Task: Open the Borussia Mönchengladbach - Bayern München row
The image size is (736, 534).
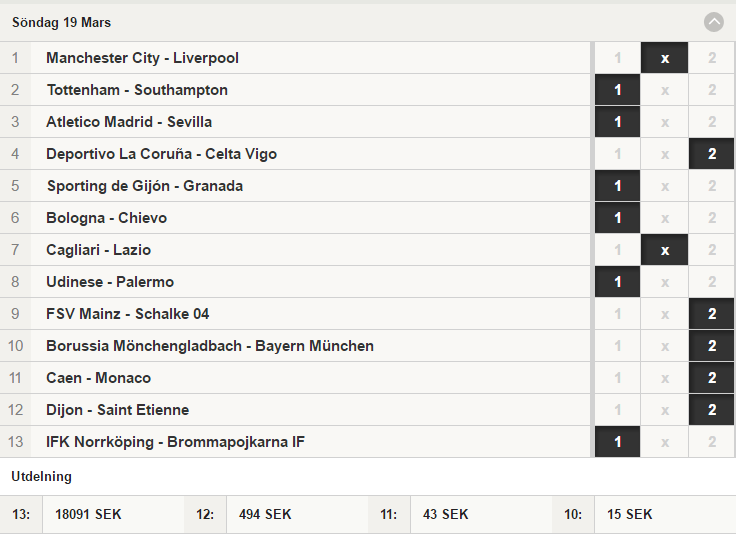Action: coord(295,345)
